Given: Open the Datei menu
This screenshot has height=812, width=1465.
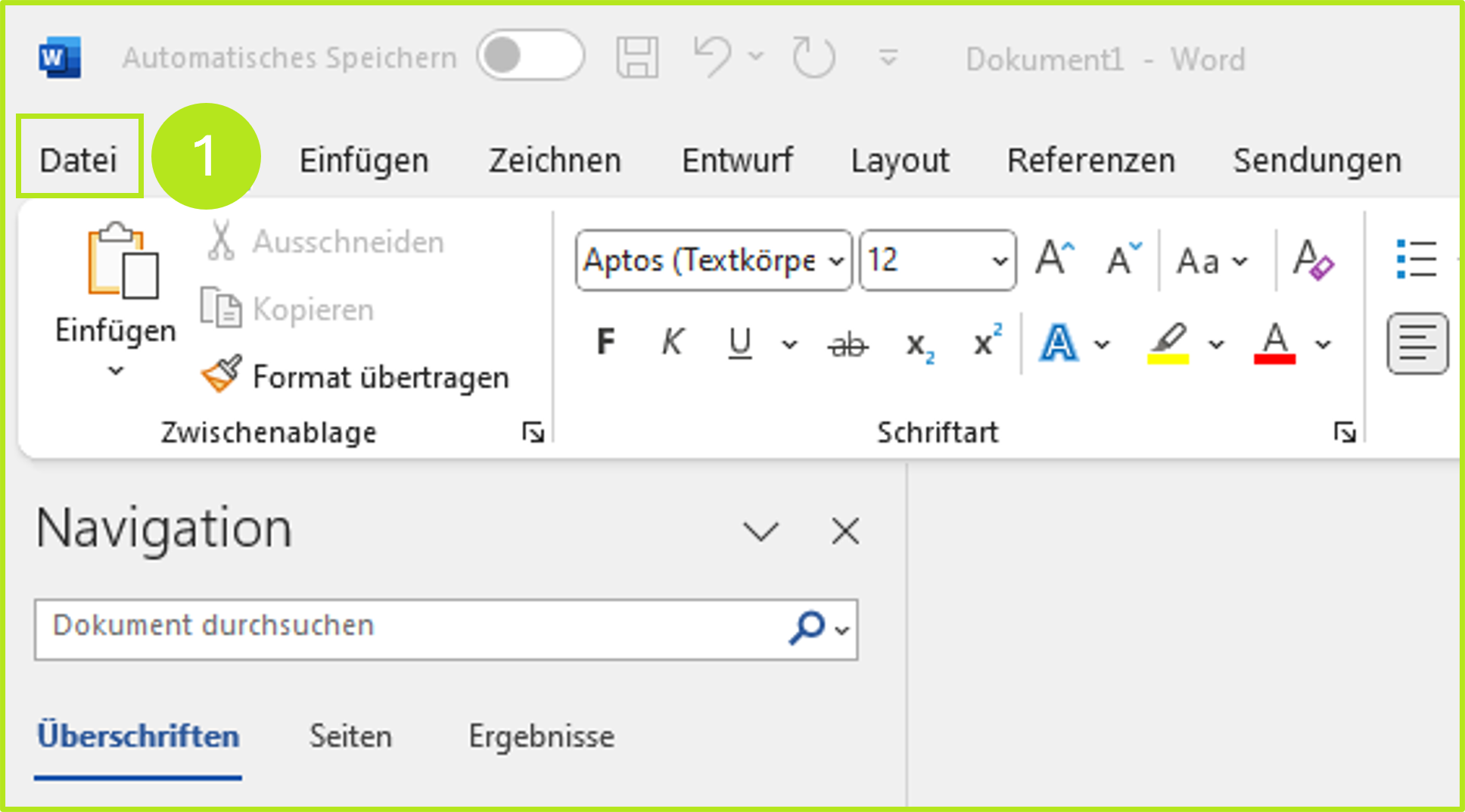Looking at the screenshot, I should (x=79, y=157).
